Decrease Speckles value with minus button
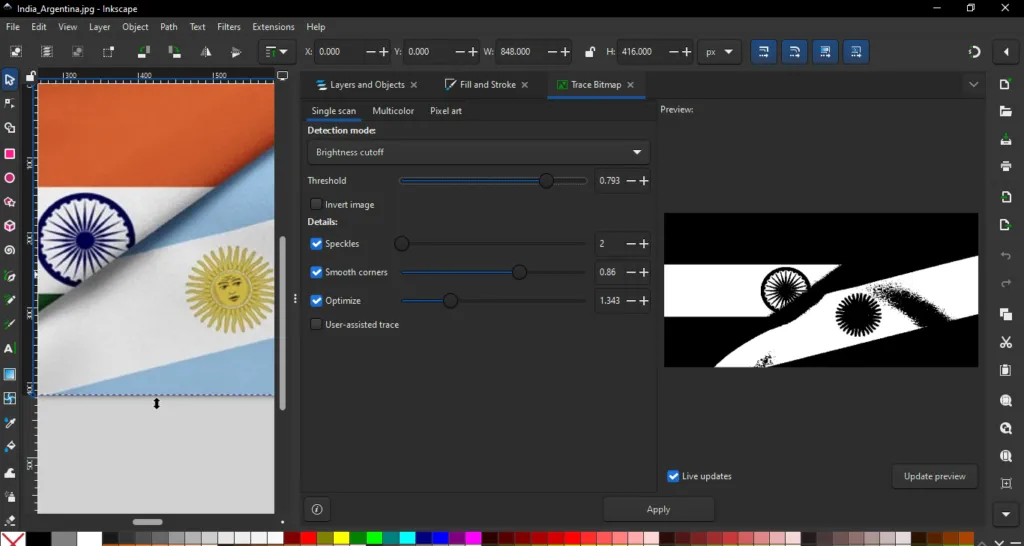This screenshot has width=1024, height=546. 631,244
